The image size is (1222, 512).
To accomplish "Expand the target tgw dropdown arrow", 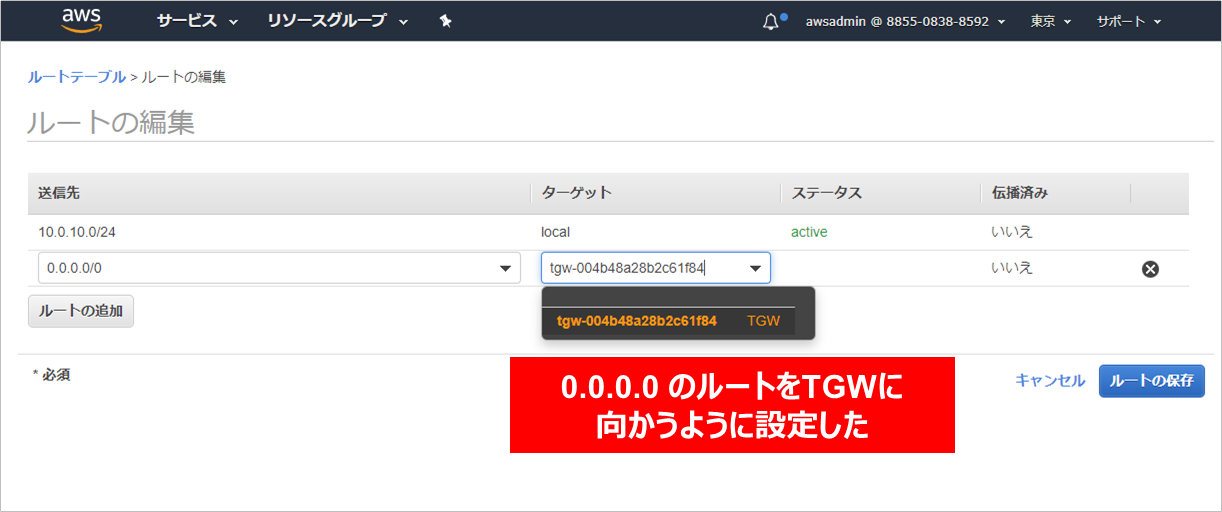I will click(x=755, y=268).
